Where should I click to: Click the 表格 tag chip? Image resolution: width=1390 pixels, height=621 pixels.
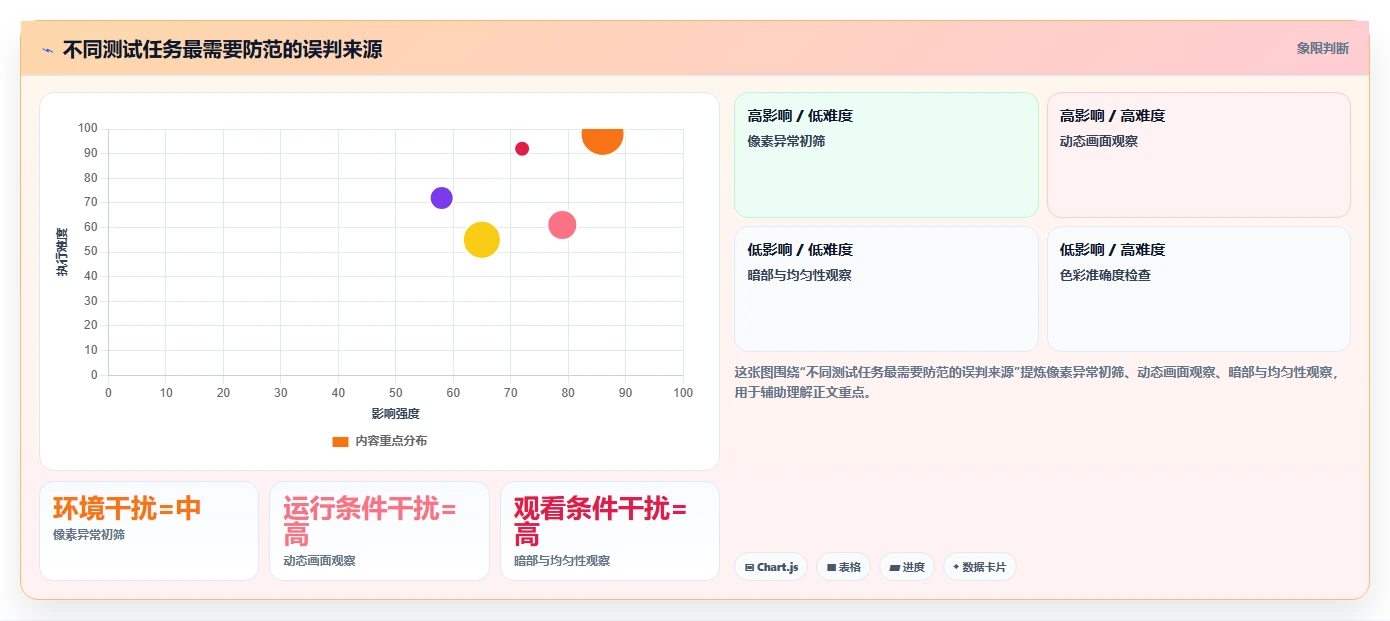844,567
